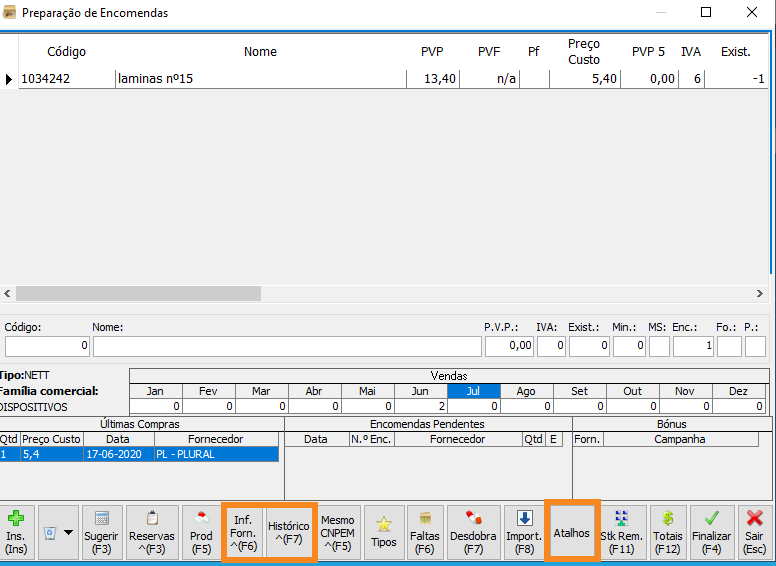776x566 pixels.
Task: Show Totais (F12) dollar icon
Action: (x=667, y=532)
